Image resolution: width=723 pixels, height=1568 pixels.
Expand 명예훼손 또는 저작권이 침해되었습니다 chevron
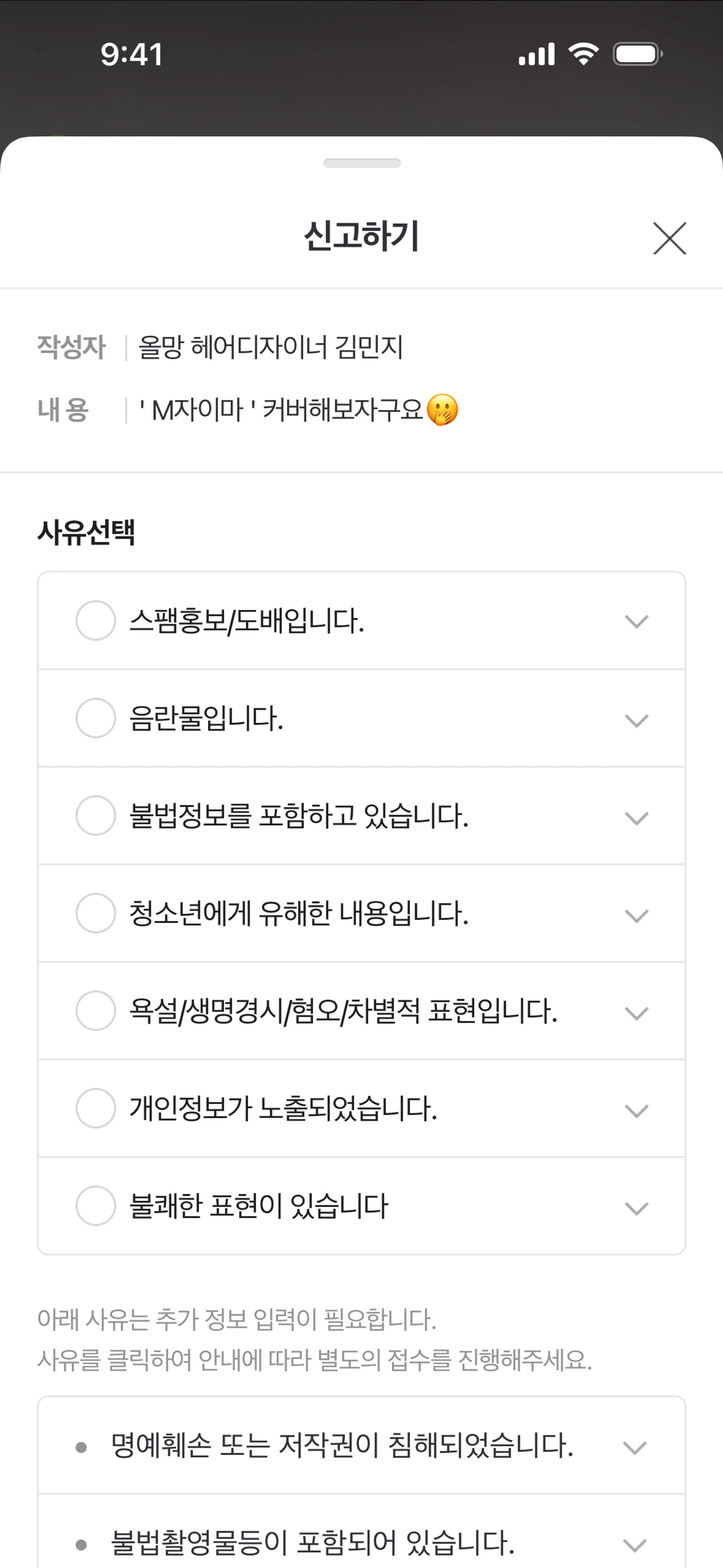tap(635, 1447)
